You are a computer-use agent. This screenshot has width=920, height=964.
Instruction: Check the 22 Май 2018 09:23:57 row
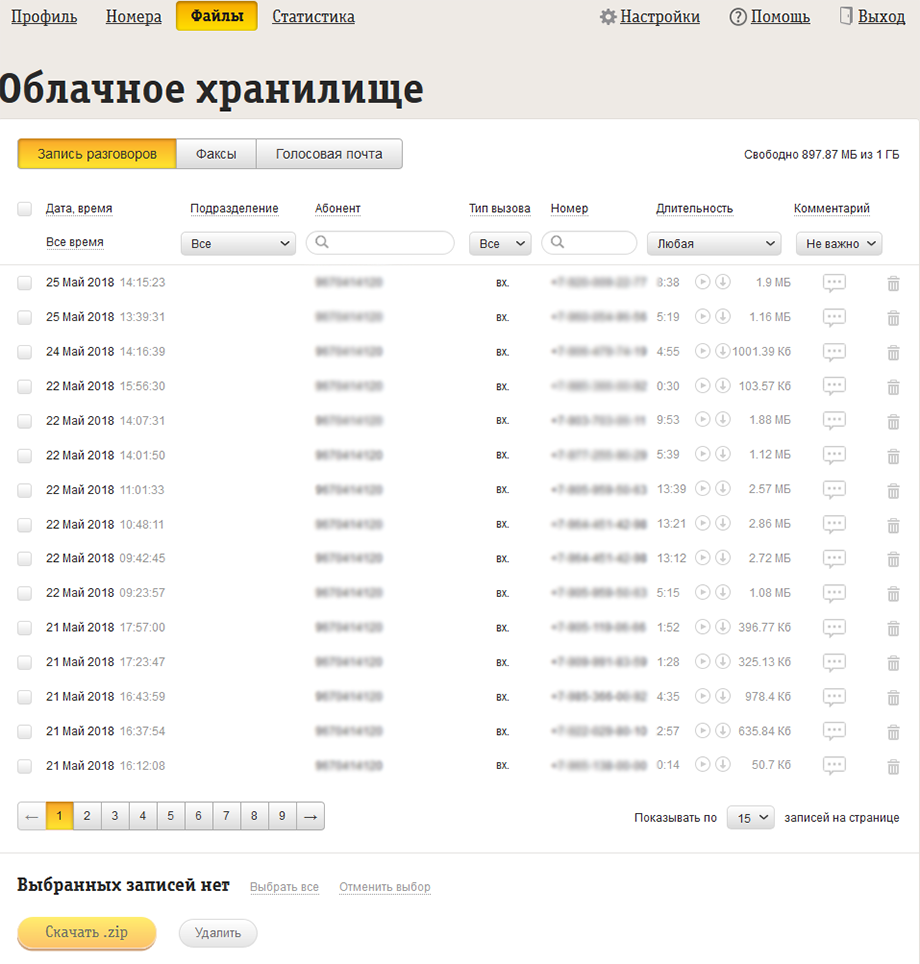[25, 593]
